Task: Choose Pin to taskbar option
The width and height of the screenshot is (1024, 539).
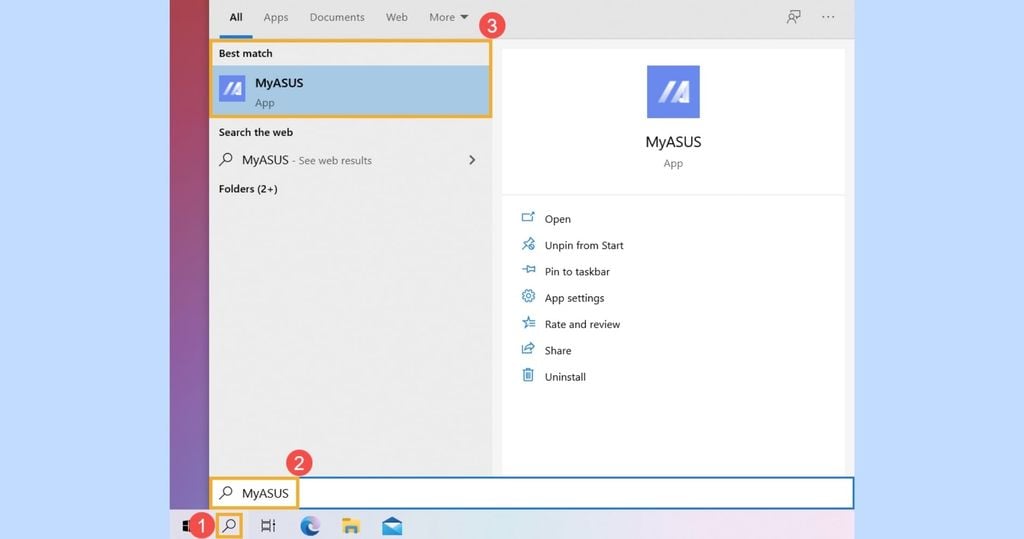Action: [577, 272]
